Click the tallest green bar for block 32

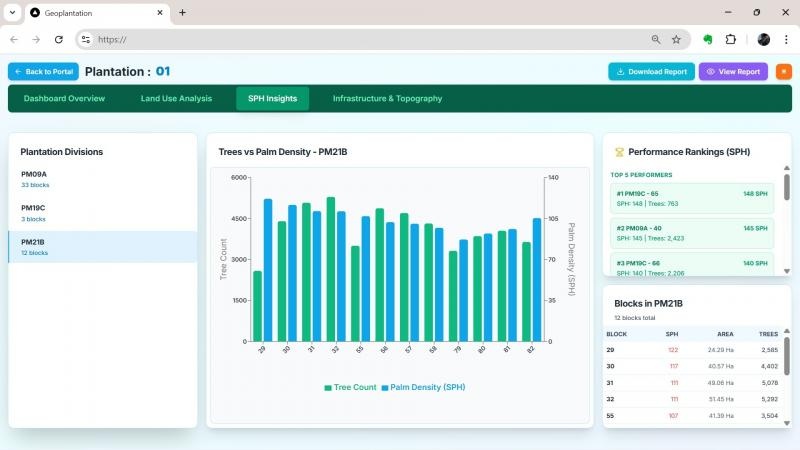pos(331,269)
